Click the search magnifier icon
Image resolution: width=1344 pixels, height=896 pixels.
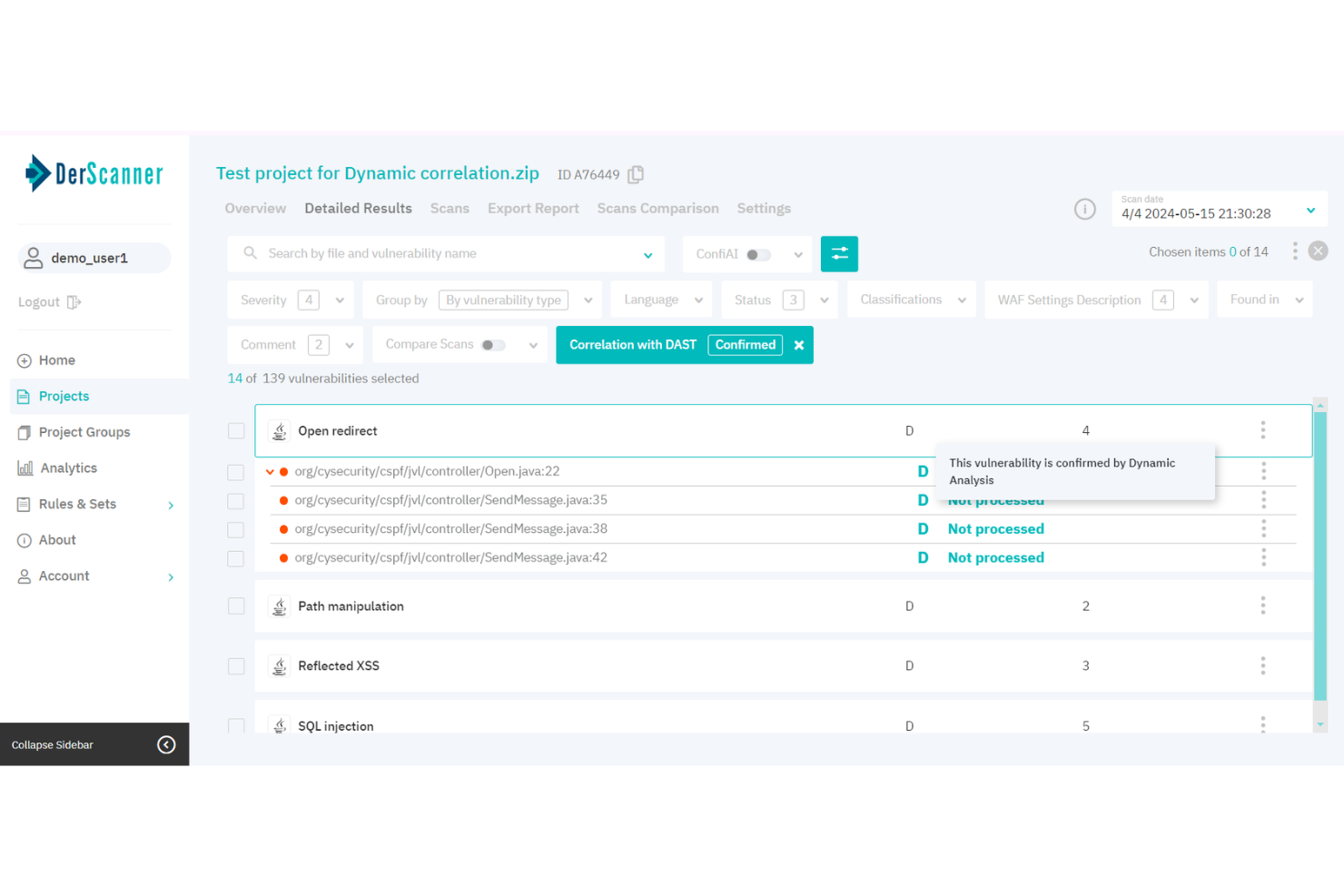click(x=250, y=253)
